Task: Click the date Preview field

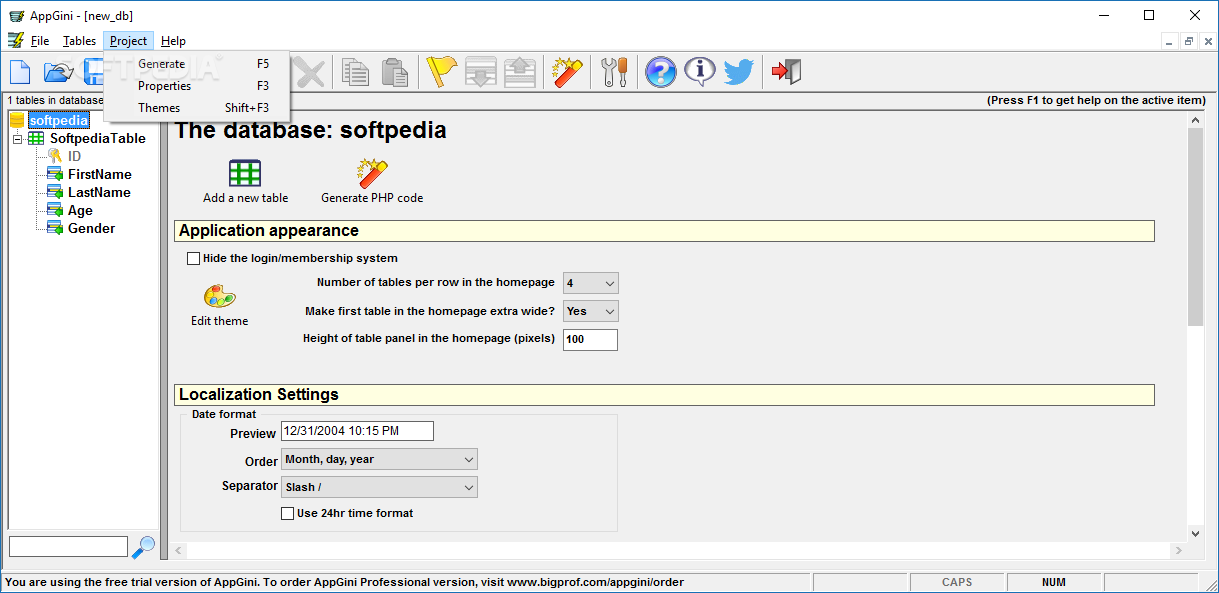Action: (x=357, y=431)
